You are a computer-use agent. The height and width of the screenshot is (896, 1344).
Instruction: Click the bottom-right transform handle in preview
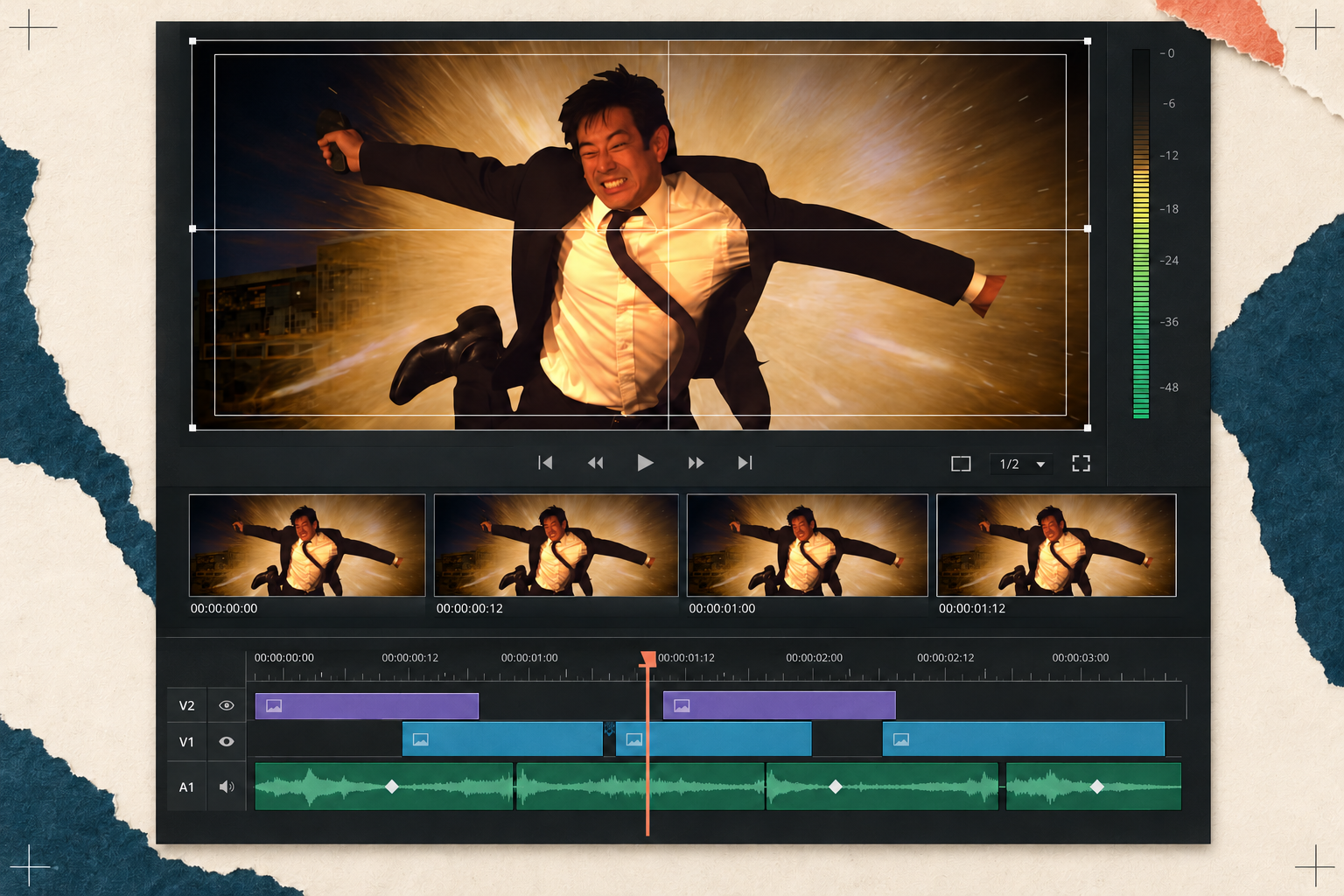click(1088, 428)
